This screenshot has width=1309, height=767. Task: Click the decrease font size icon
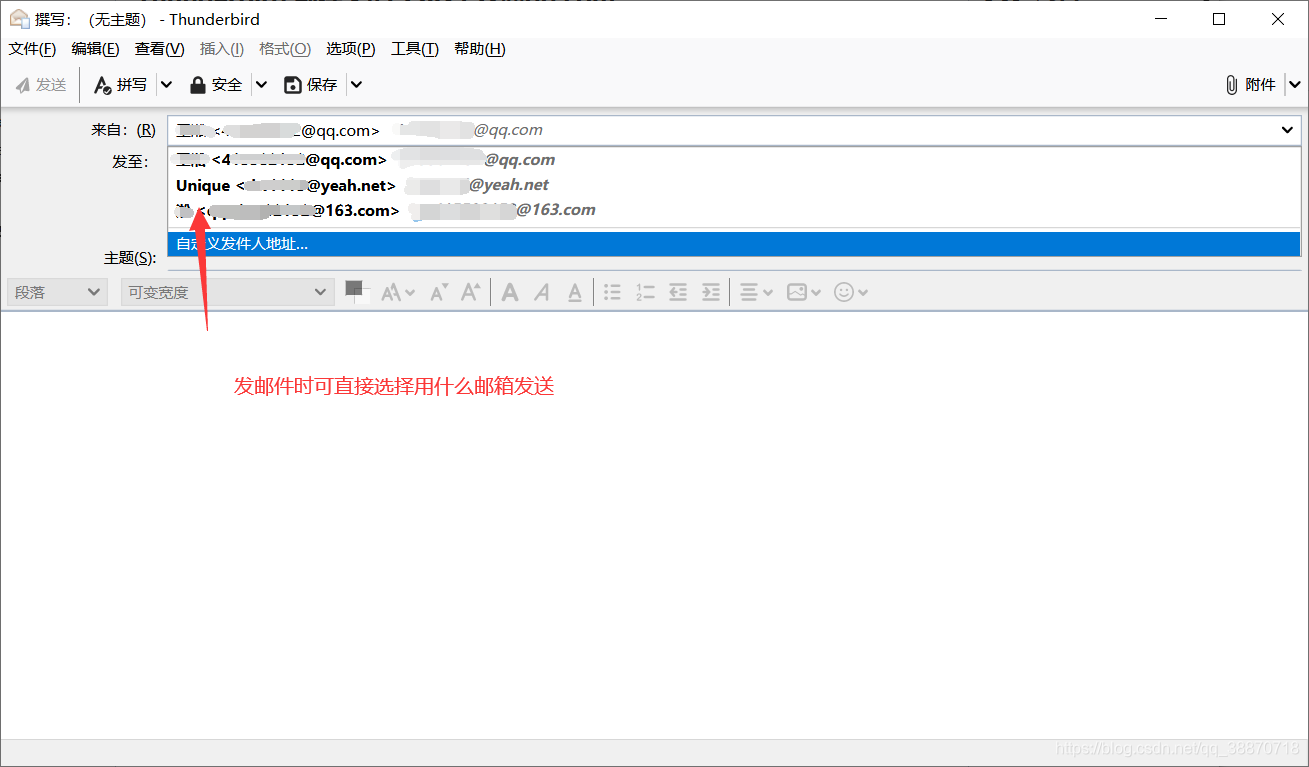click(x=439, y=292)
